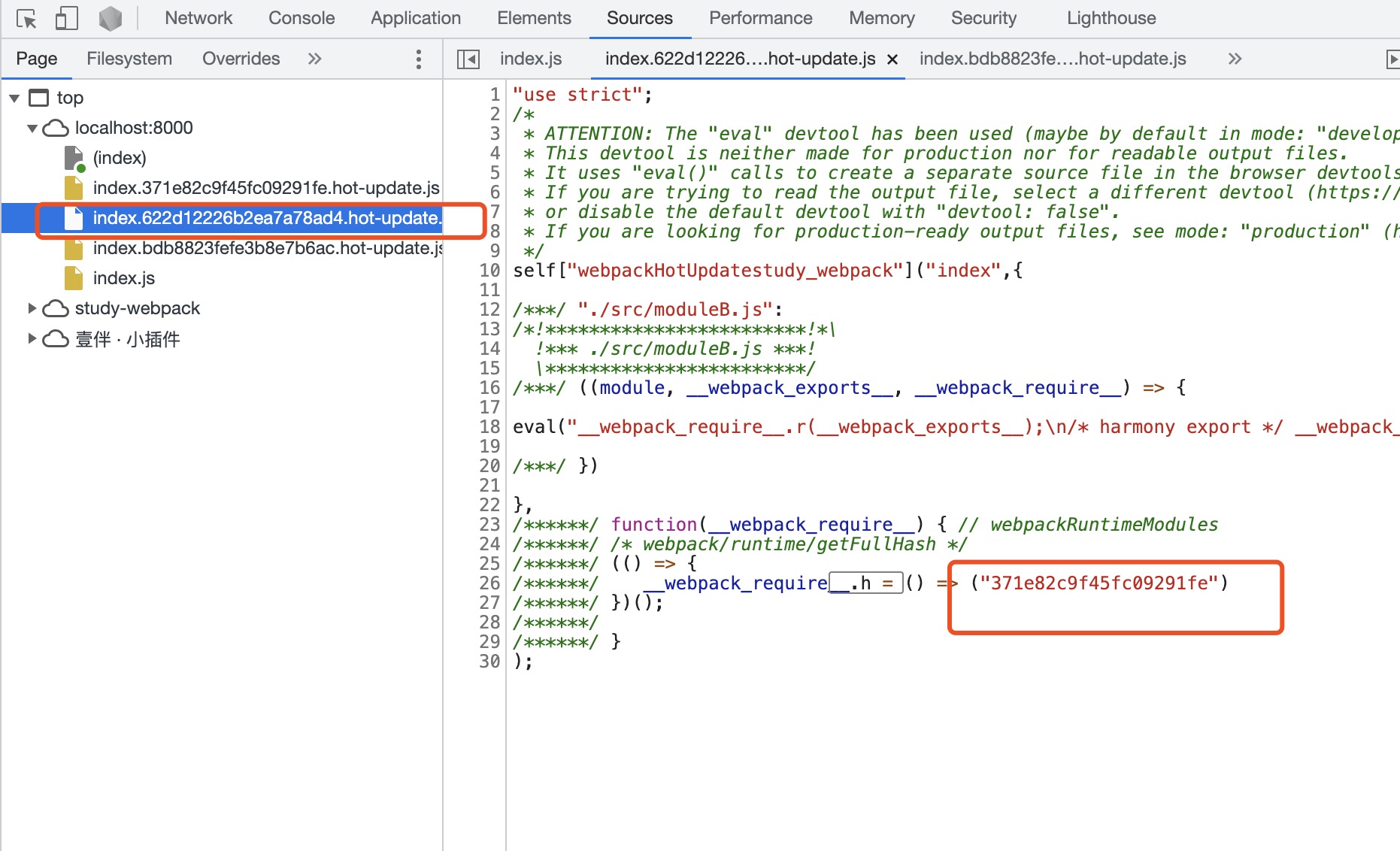
Task: Select the Page navigator tab
Action: point(37,59)
